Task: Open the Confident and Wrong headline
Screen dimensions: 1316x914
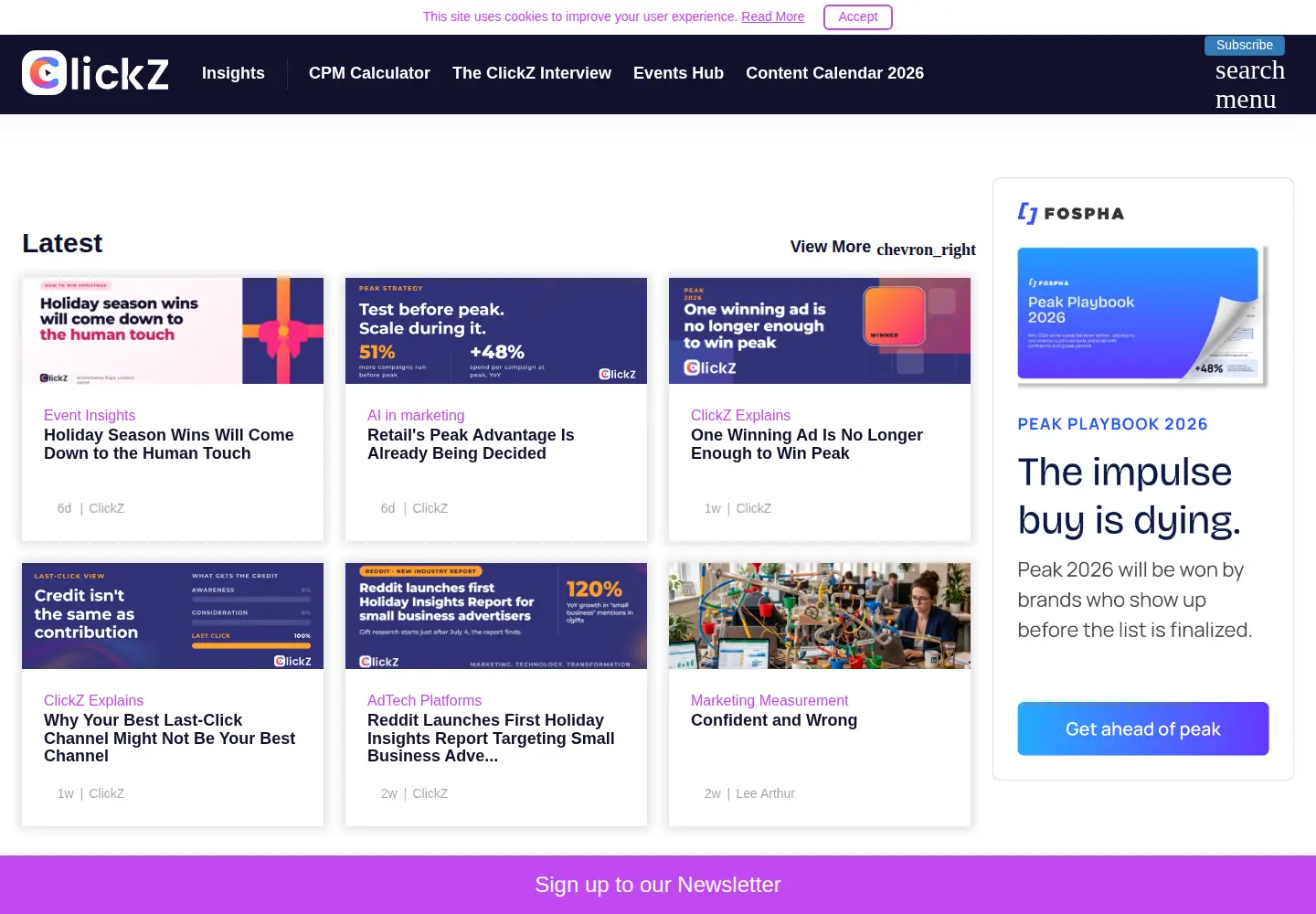Action: point(774,720)
